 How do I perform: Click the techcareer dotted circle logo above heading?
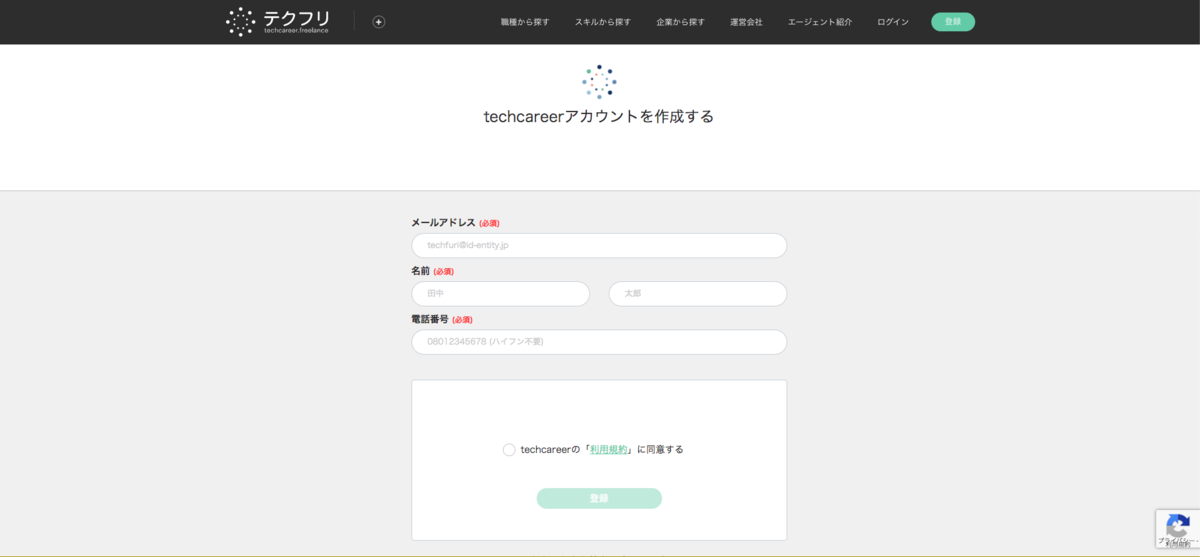(x=599, y=82)
